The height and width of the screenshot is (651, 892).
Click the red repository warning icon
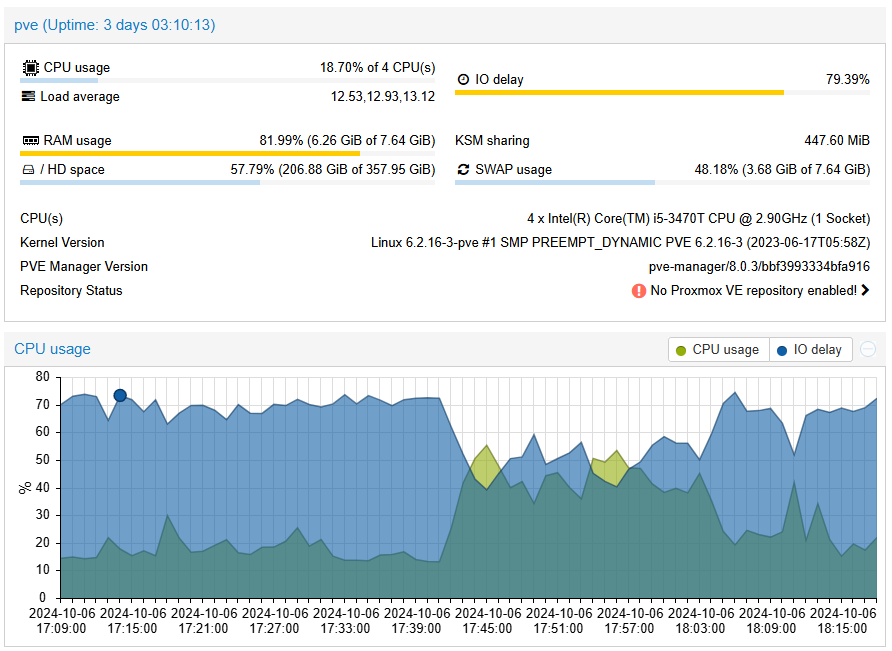pyautogui.click(x=638, y=291)
